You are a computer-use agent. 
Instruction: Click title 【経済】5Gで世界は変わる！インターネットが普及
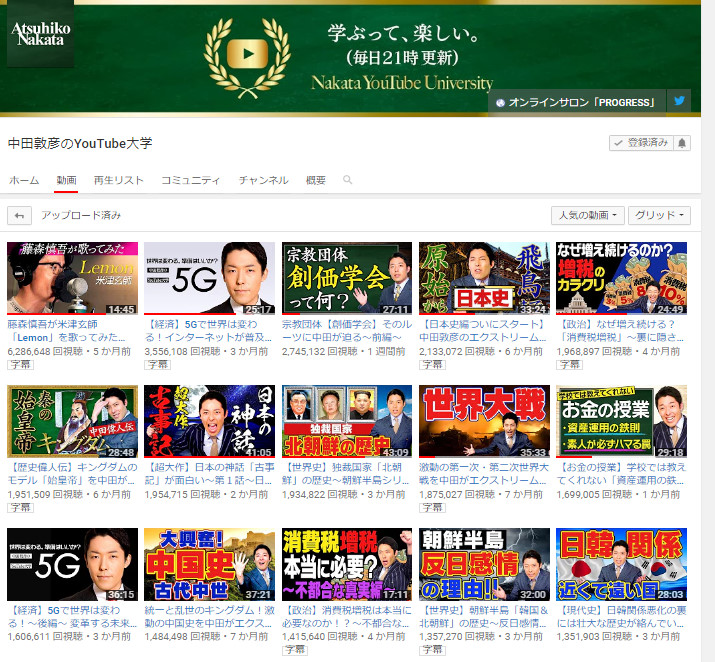click(x=208, y=331)
